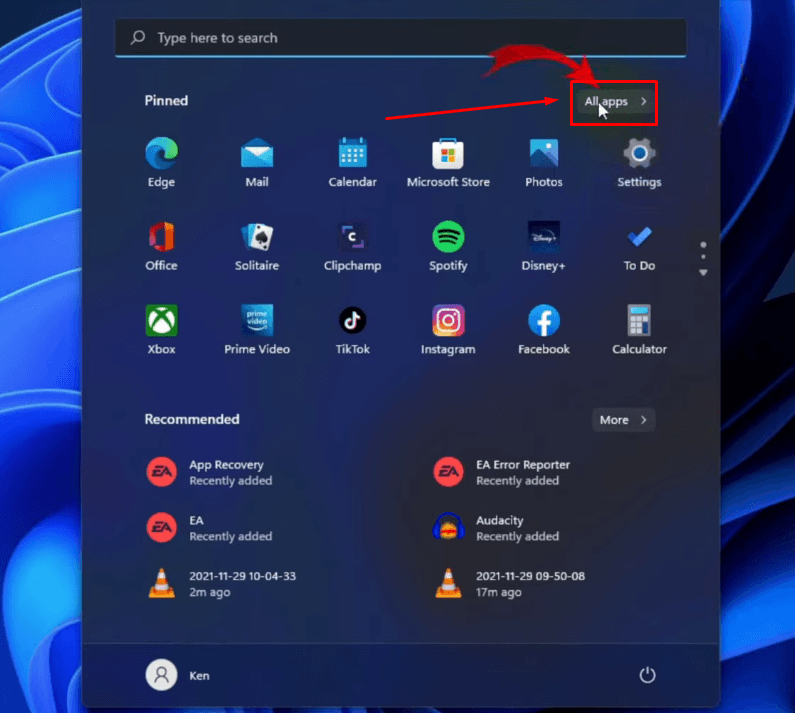The image size is (795, 713).
Task: Select the second pinned page indicator dot
Action: point(703,257)
